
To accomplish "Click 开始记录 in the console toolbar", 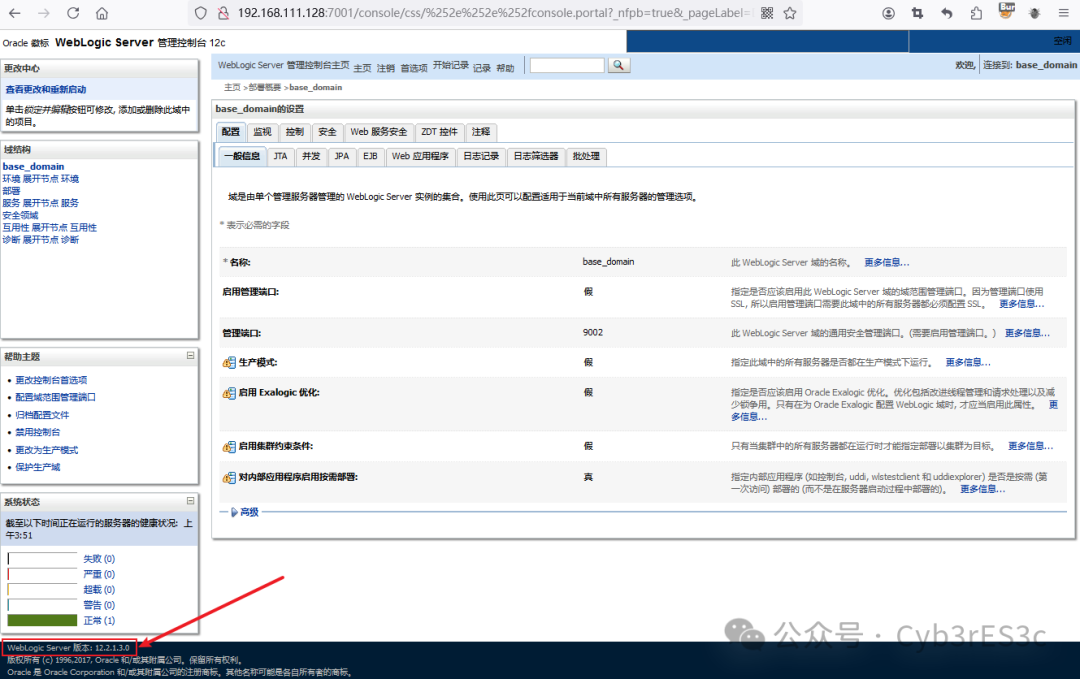I will point(451,65).
